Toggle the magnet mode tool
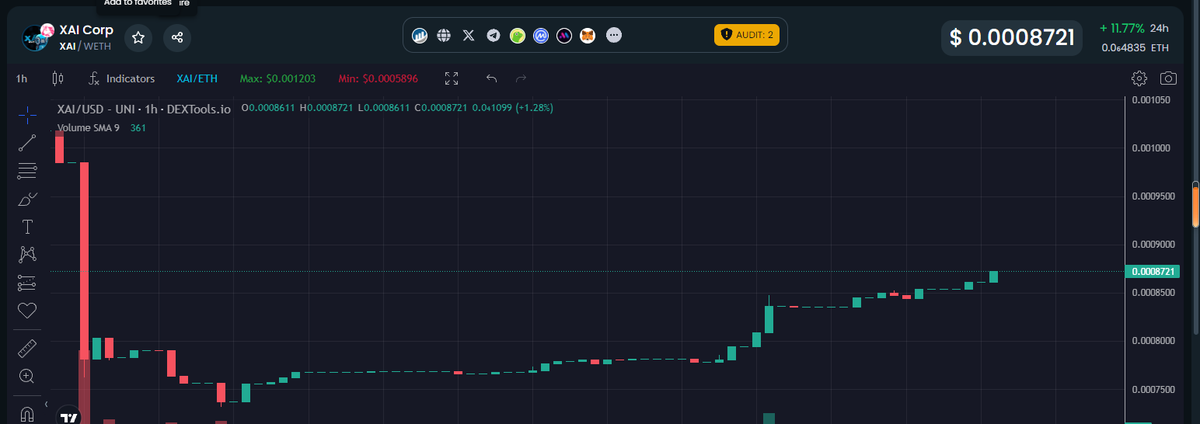This screenshot has width=1200, height=424. pyautogui.click(x=27, y=412)
